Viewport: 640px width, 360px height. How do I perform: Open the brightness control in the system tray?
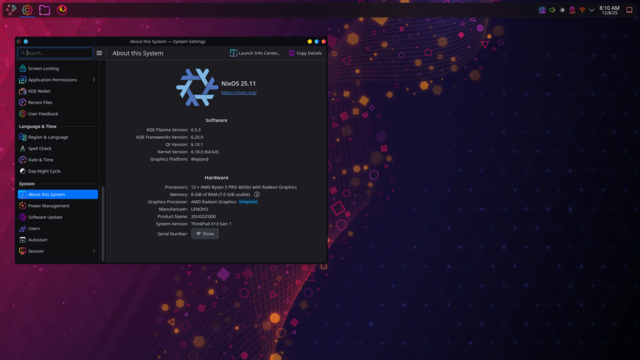562,10
